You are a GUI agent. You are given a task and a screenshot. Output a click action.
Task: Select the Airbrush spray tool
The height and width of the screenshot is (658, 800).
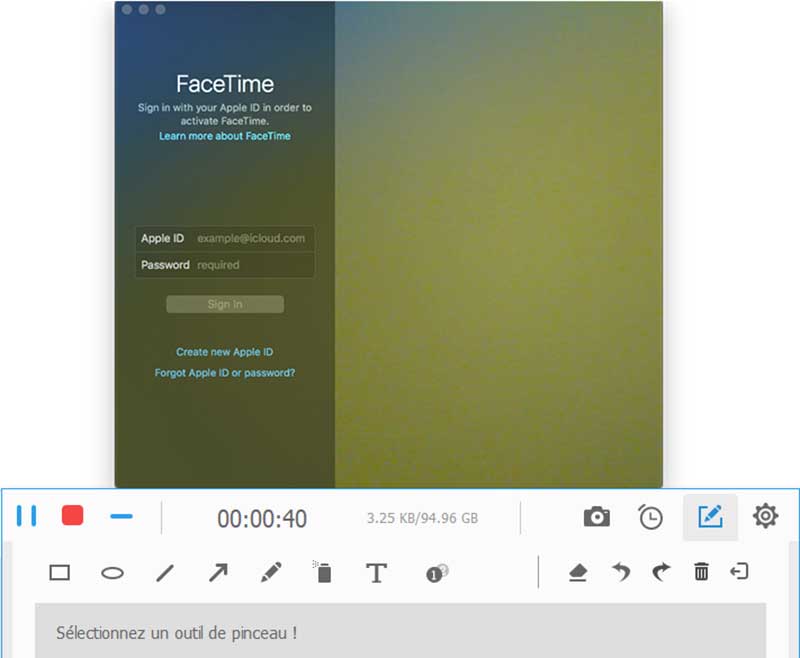(x=324, y=573)
